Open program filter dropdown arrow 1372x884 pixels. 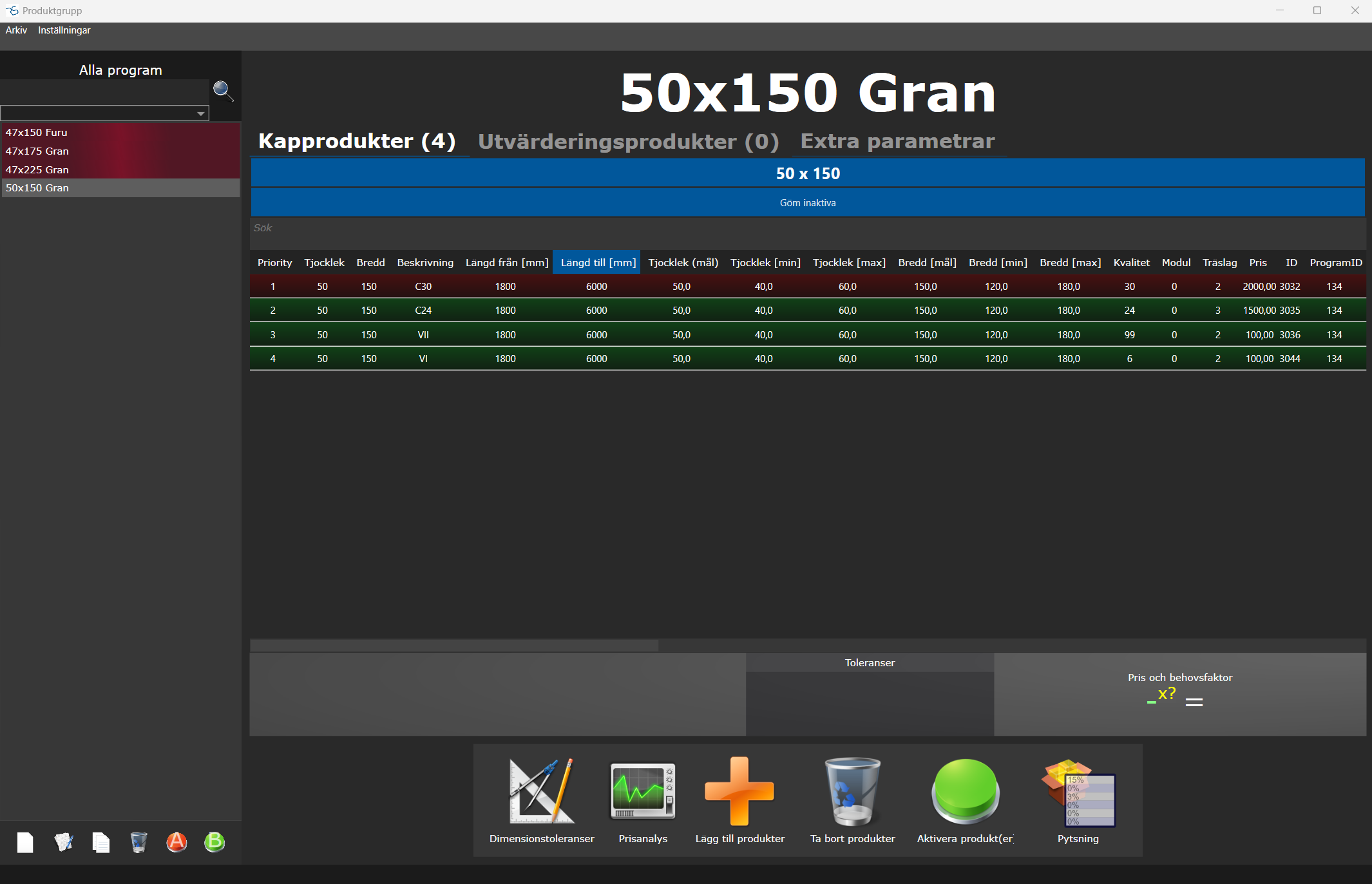click(200, 113)
